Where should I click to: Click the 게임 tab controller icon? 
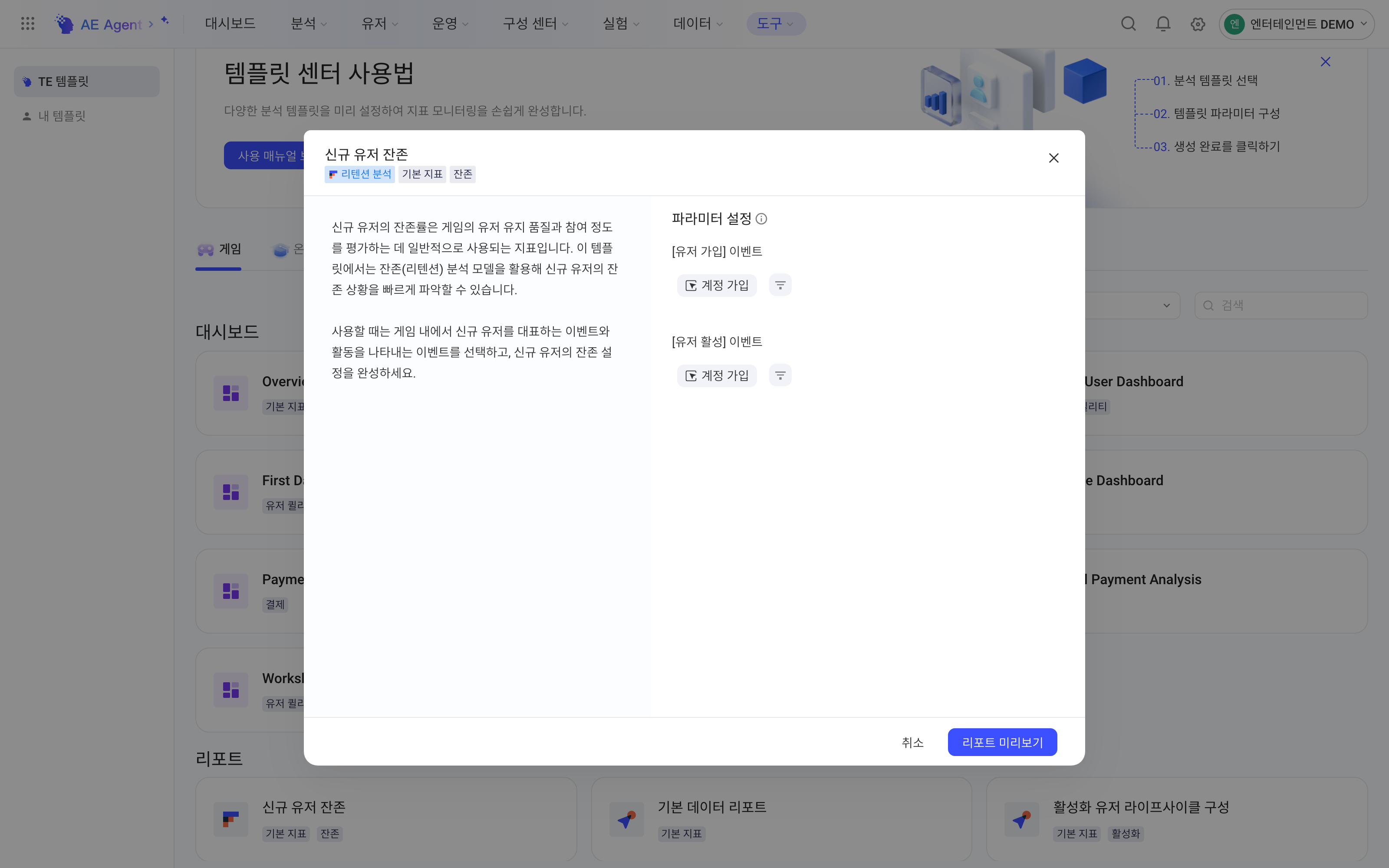[205, 250]
